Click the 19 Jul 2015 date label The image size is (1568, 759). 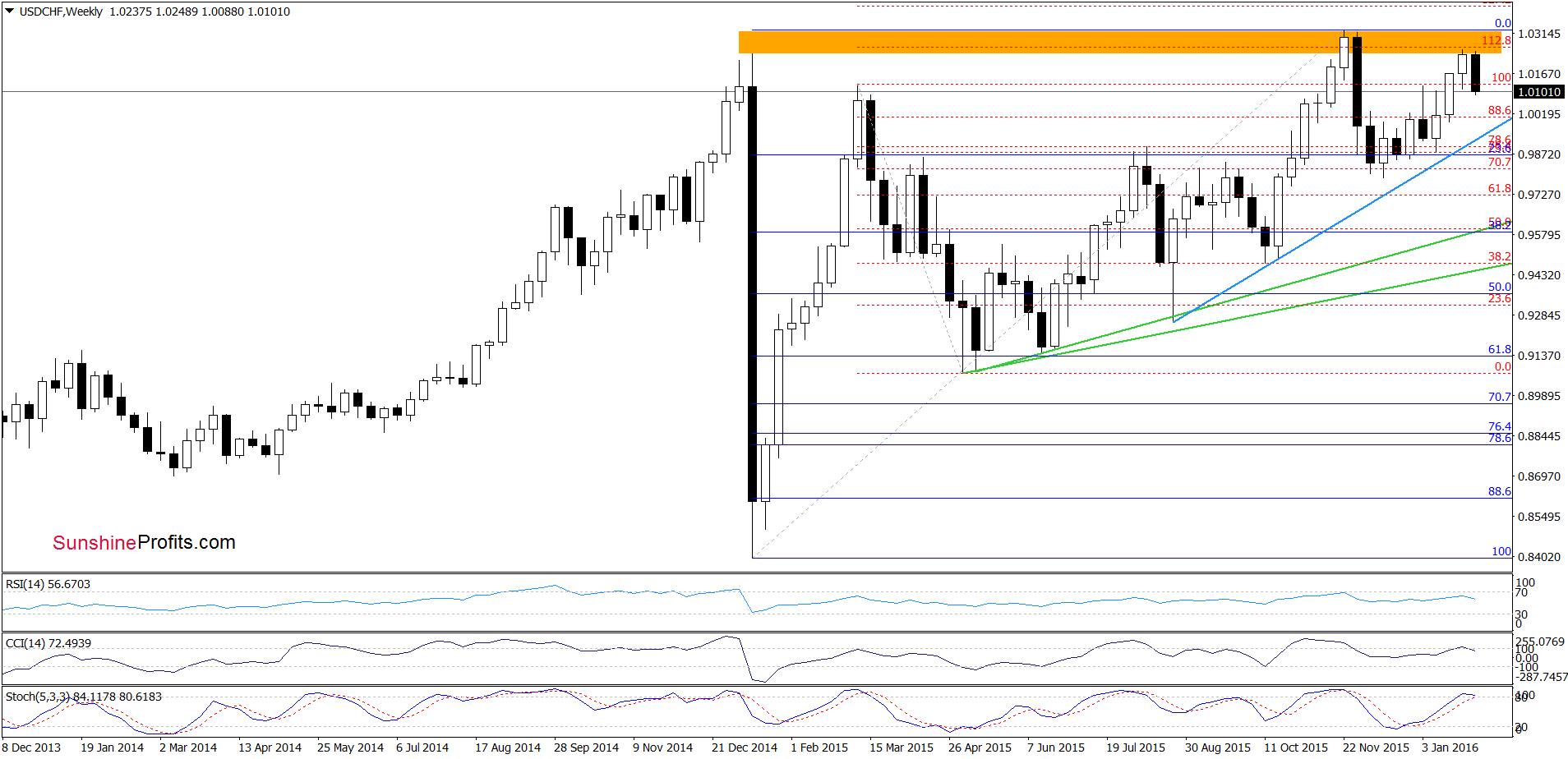tap(1136, 747)
